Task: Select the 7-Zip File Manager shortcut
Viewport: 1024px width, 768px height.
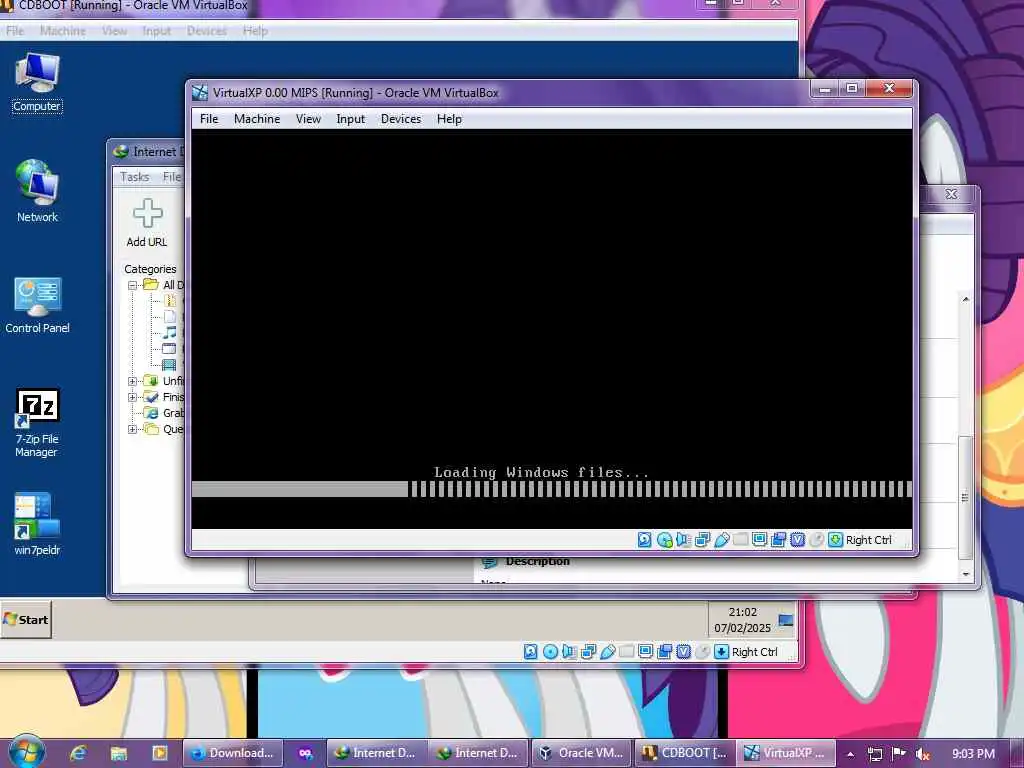Action: [x=37, y=423]
